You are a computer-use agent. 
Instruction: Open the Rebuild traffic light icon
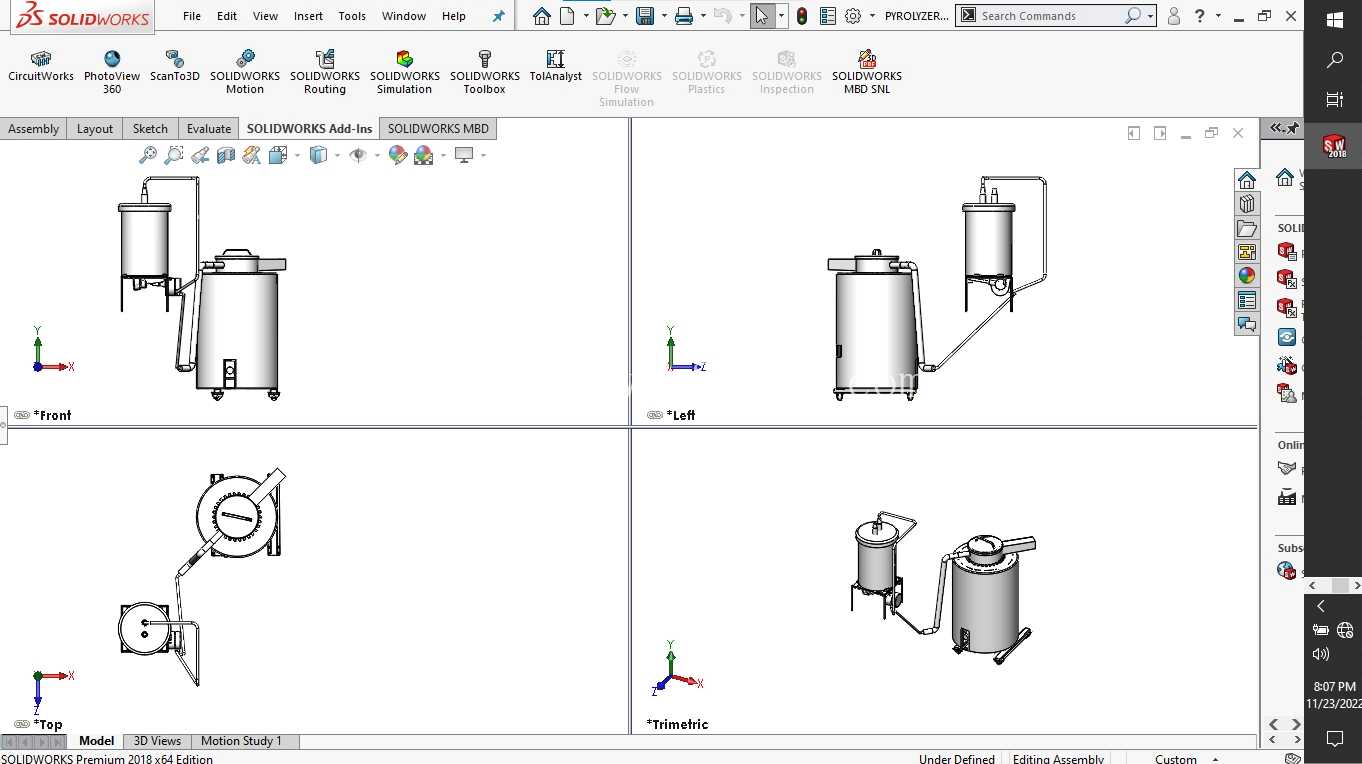(x=802, y=16)
